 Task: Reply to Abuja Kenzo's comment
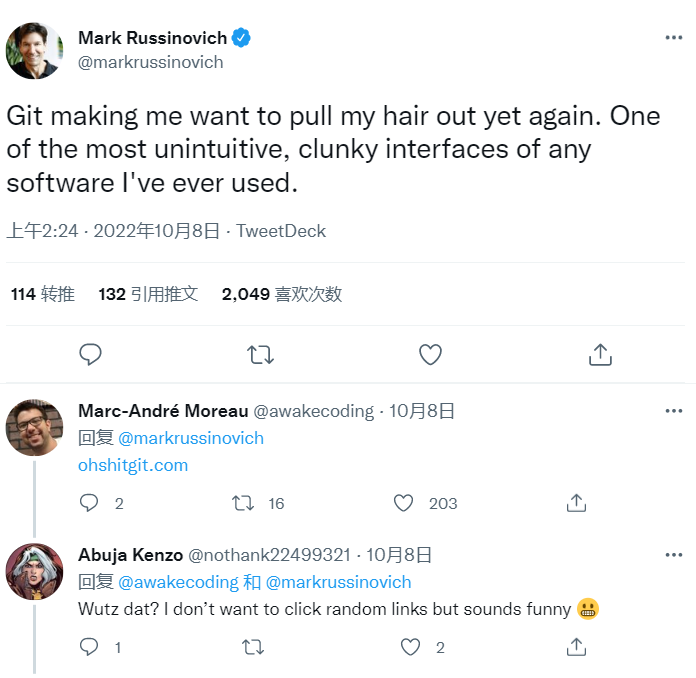coord(89,647)
